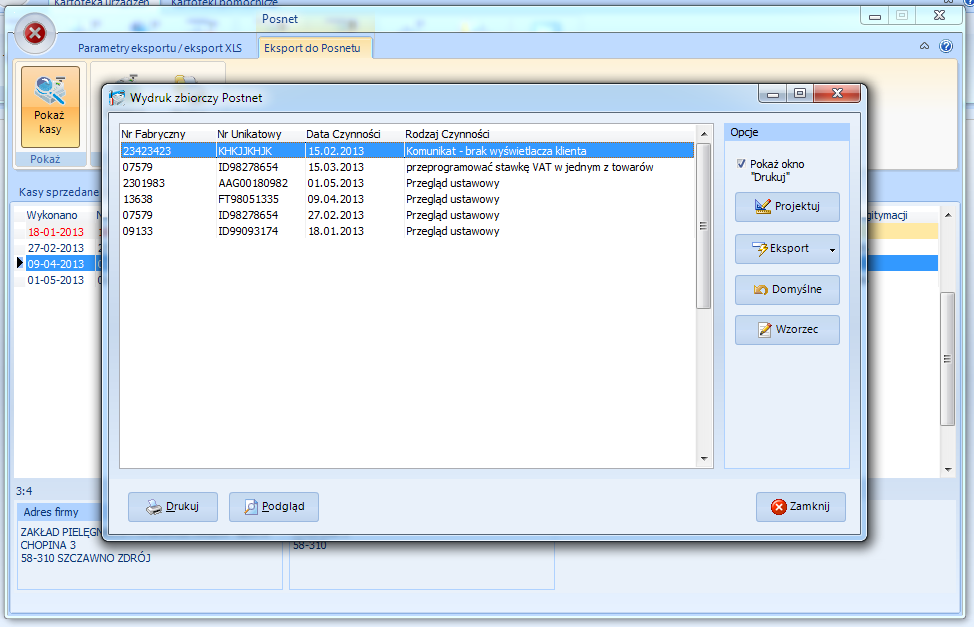
Task: Click the red X application button
Action: click(x=35, y=33)
